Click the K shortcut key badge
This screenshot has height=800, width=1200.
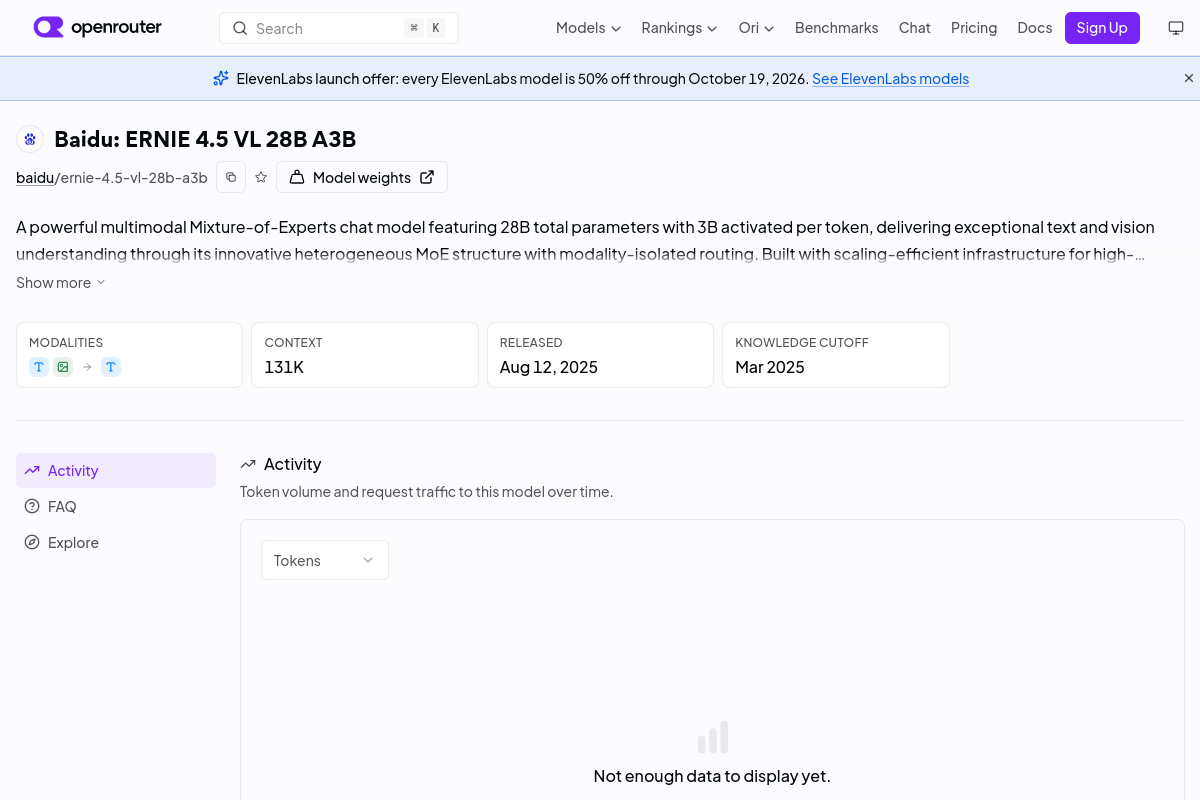coord(436,28)
